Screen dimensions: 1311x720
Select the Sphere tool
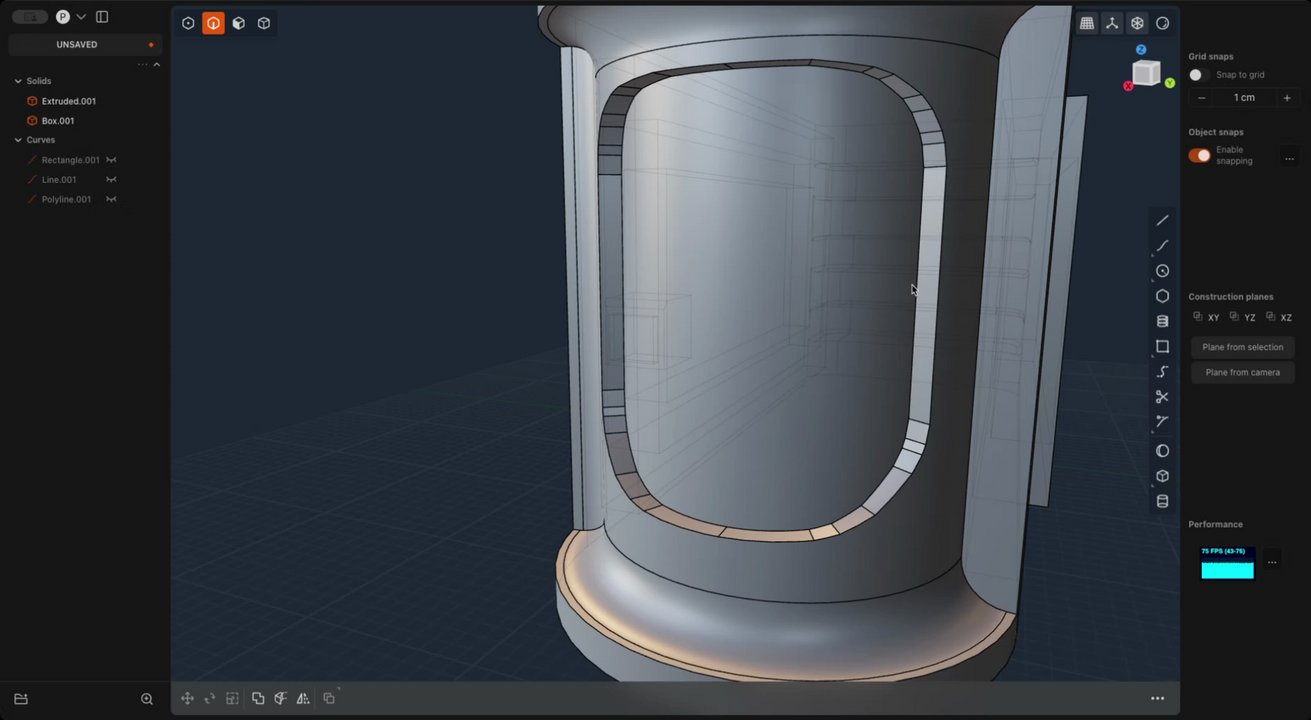(x=1162, y=451)
